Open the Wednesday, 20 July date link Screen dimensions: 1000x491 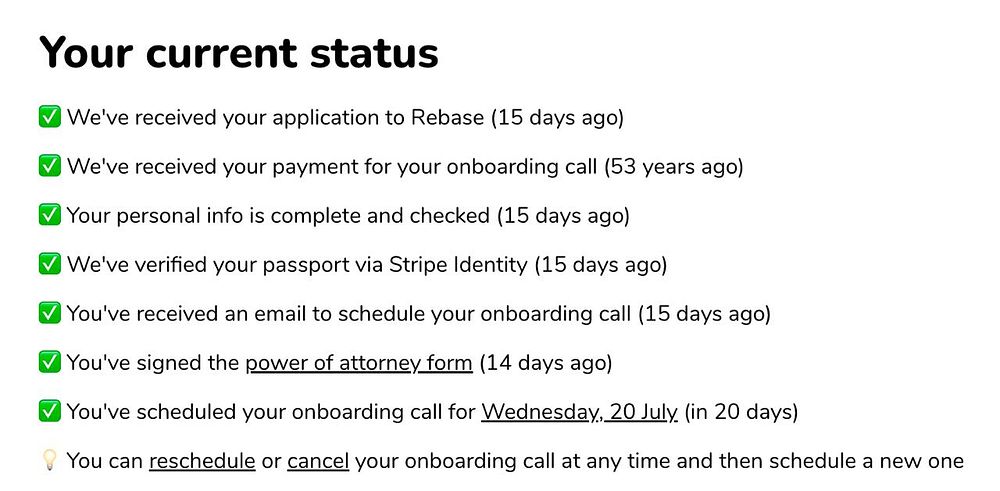pyautogui.click(x=579, y=412)
